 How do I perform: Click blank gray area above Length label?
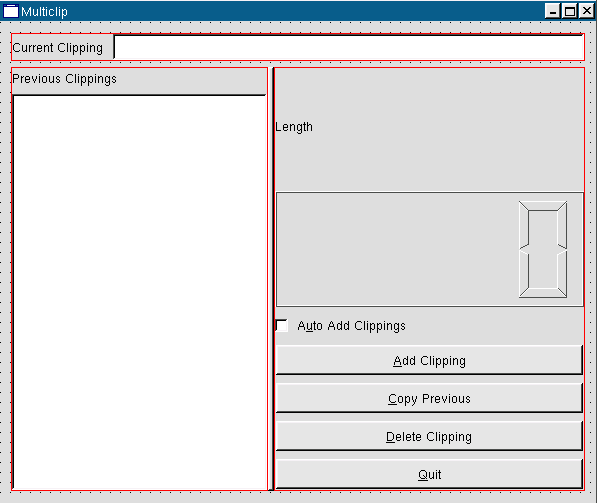(429, 93)
